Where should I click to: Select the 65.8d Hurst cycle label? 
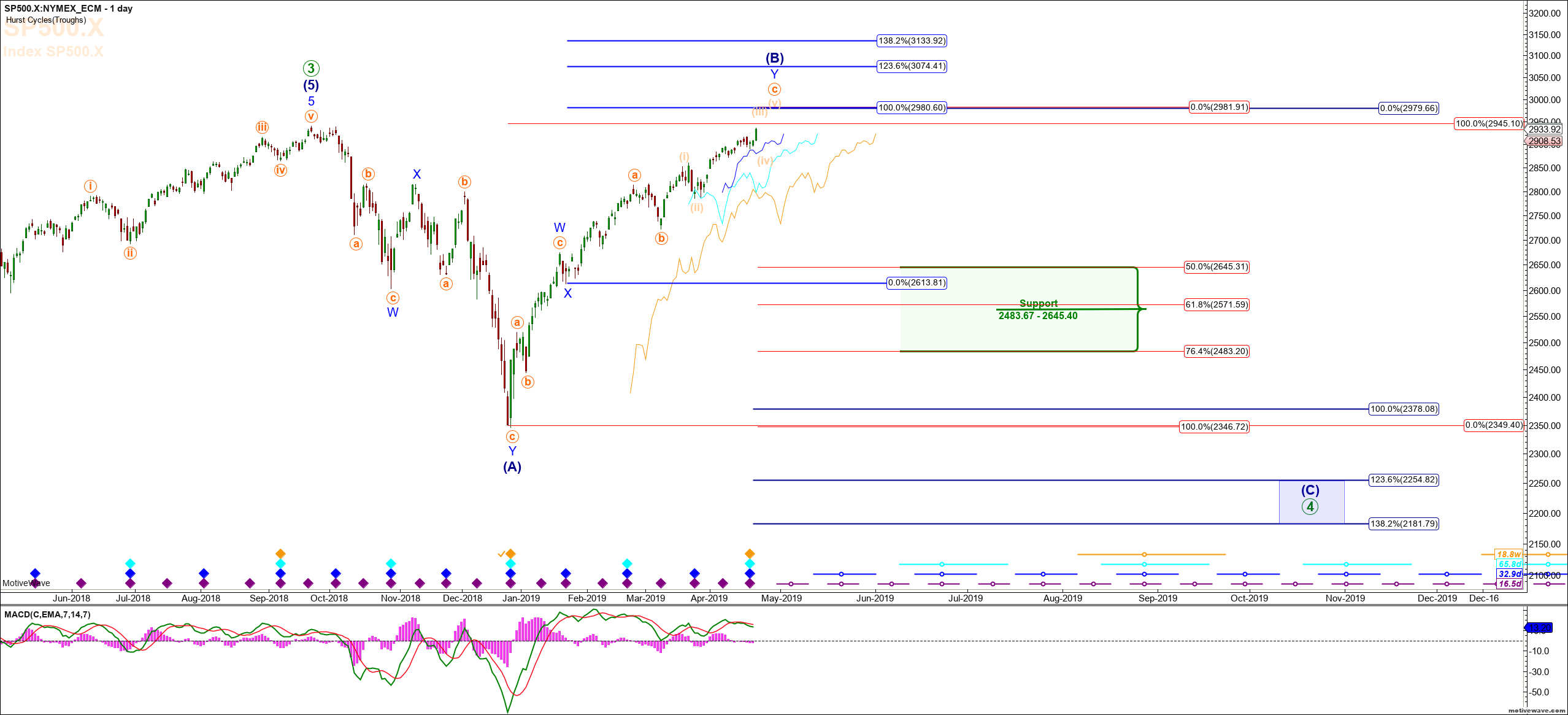(x=1510, y=564)
